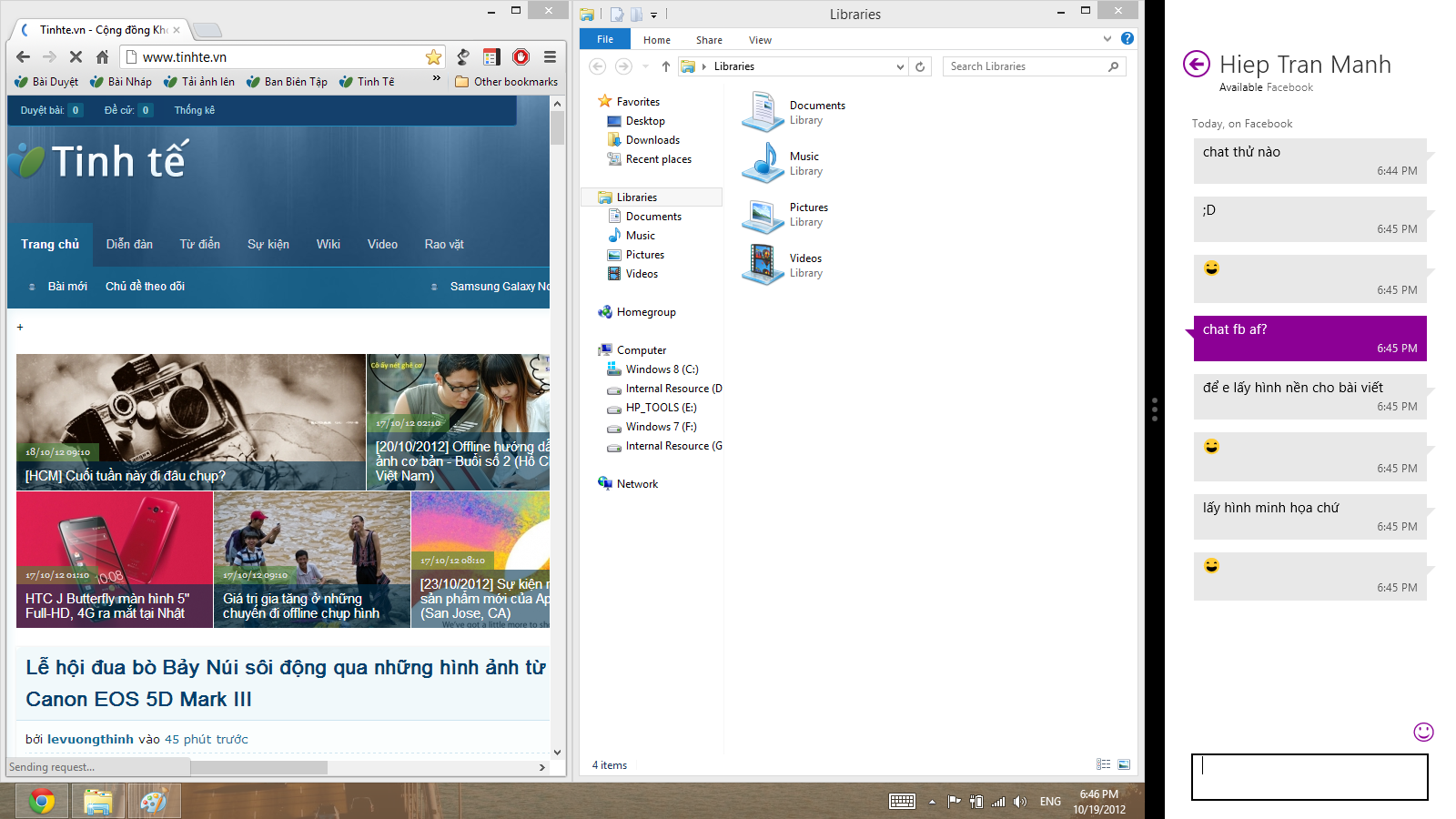Screen dimensions: 1456x819
Task: Open the recent locations dropdown arrow in Explorer
Action: 645,66
